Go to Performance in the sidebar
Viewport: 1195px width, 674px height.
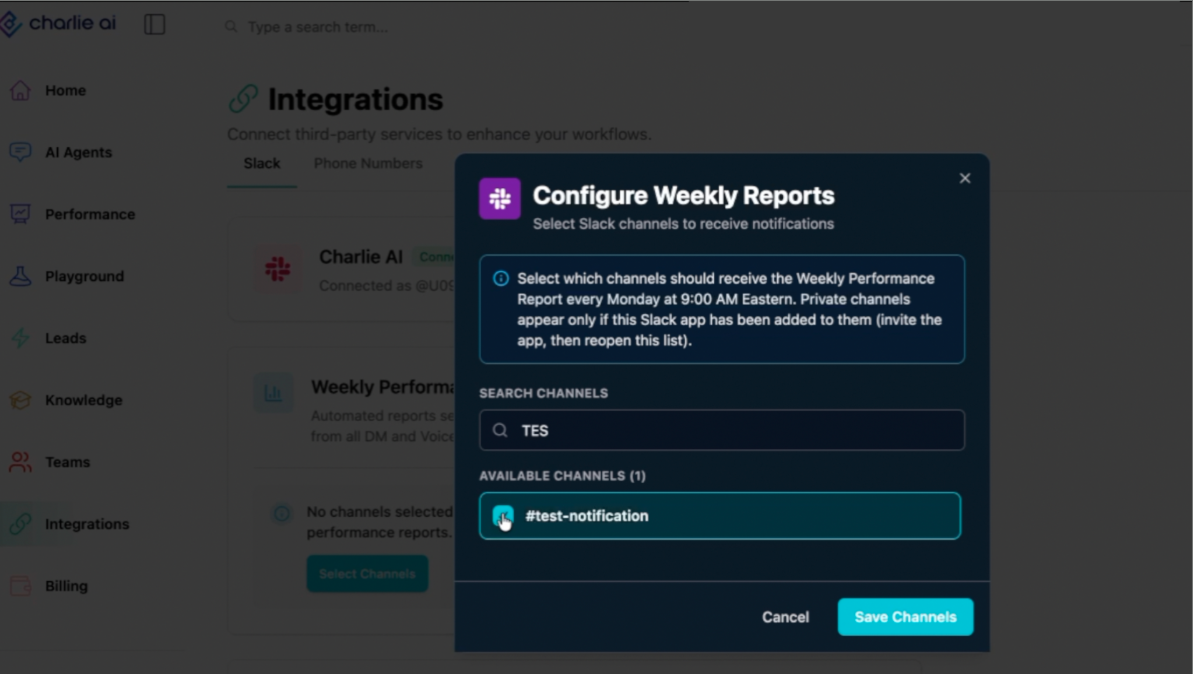pos(90,214)
